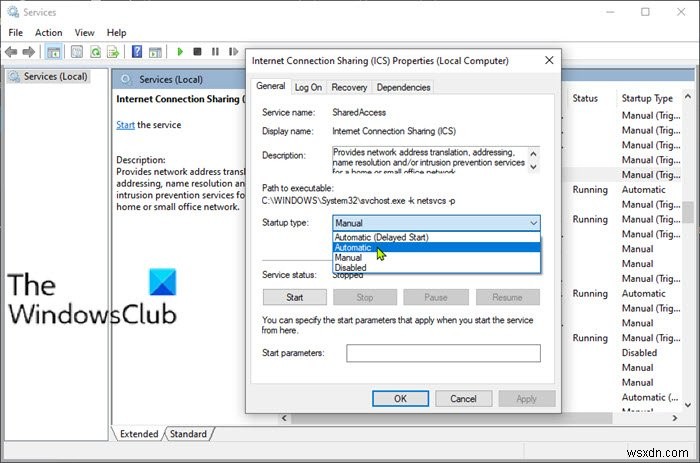Cancel the ICS Properties dialog
This screenshot has height=463, width=700.
463,399
